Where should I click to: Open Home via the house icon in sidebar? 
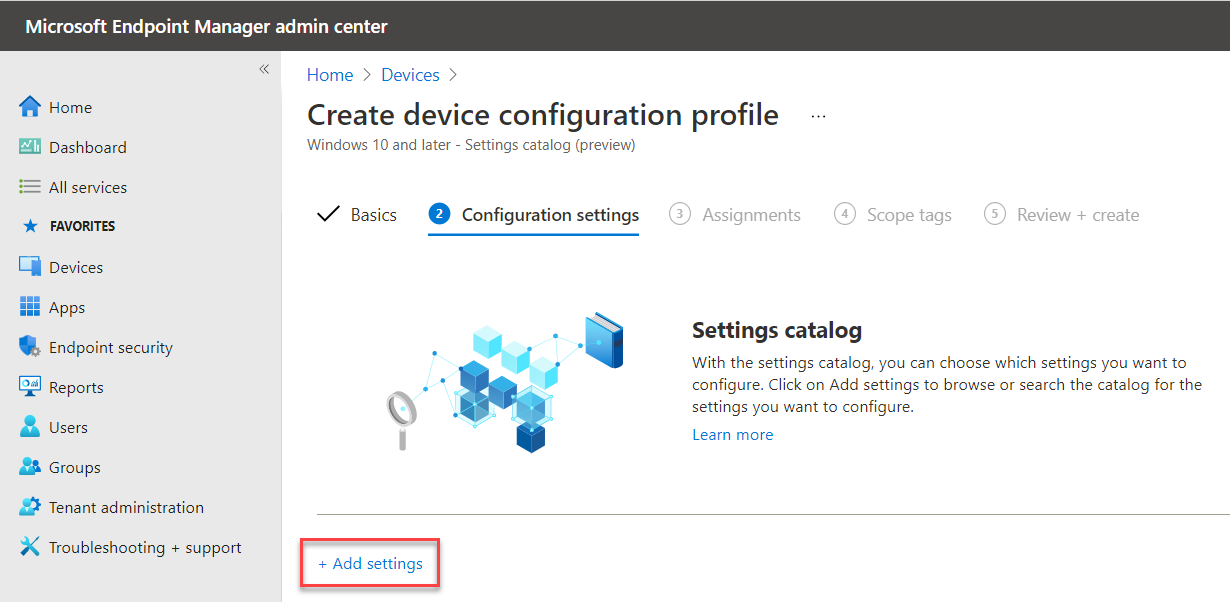30,107
